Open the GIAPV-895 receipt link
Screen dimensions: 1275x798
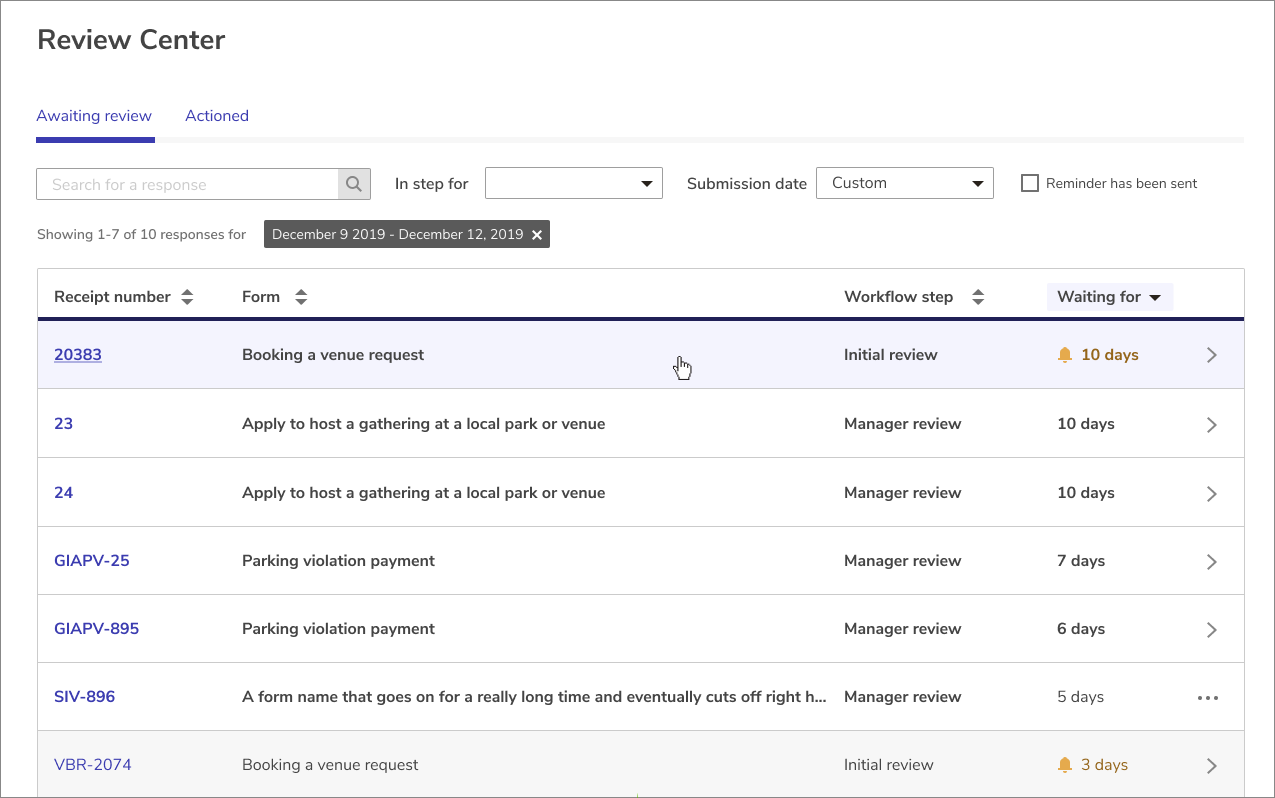pyautogui.click(x=96, y=629)
